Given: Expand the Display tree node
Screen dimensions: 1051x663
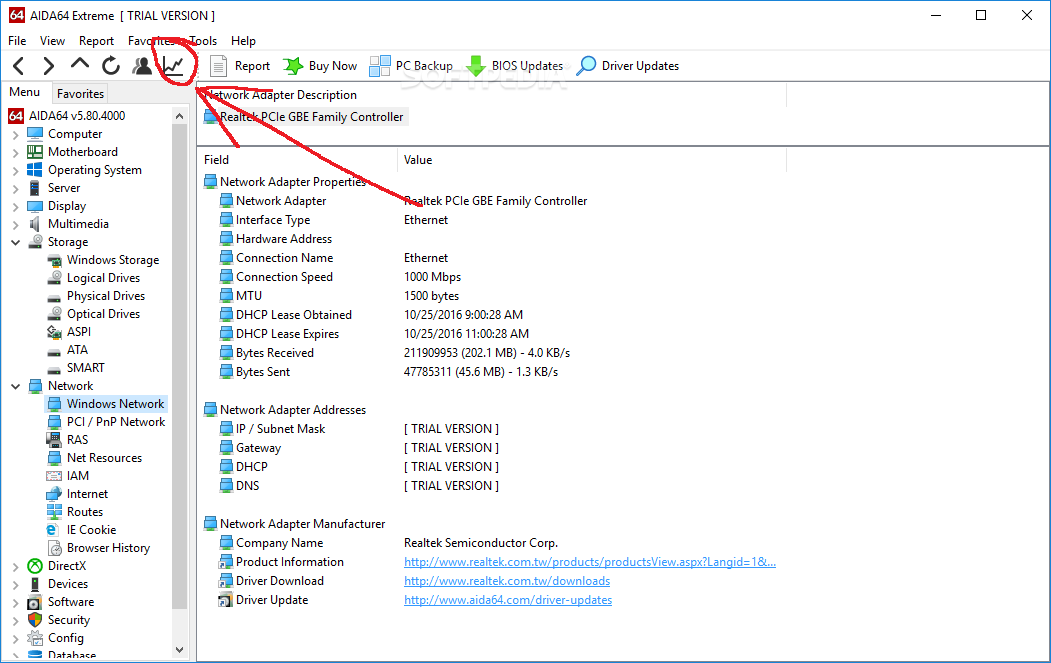Looking at the screenshot, I should coord(15,207).
